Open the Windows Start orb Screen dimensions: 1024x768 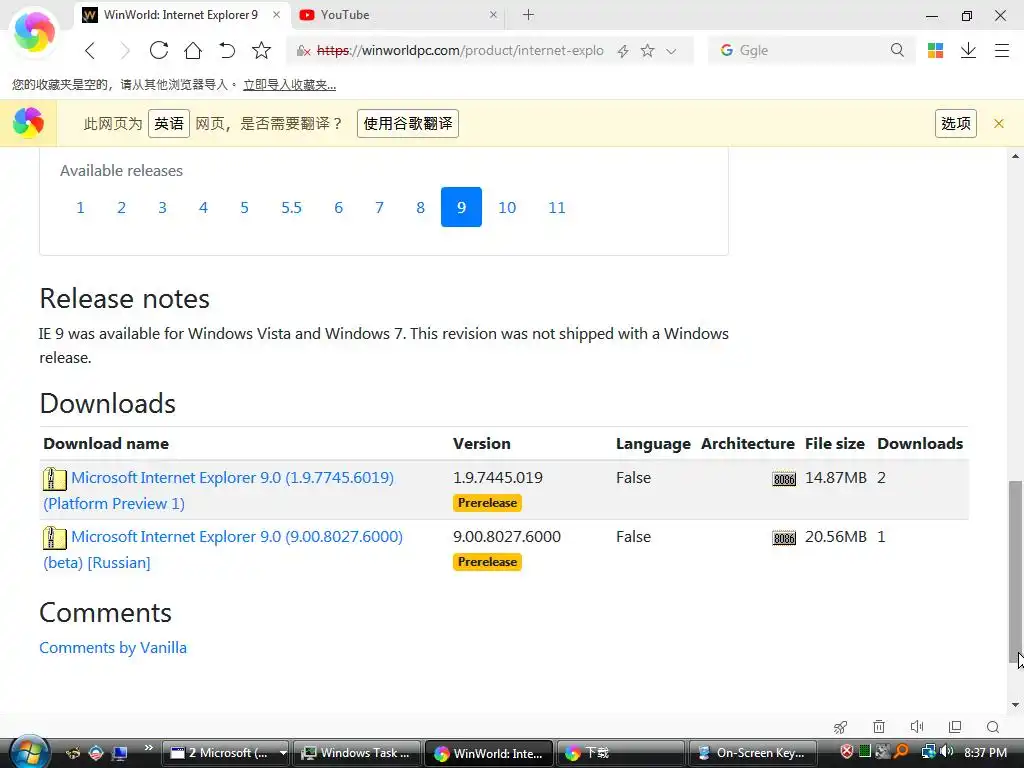[x=29, y=752]
